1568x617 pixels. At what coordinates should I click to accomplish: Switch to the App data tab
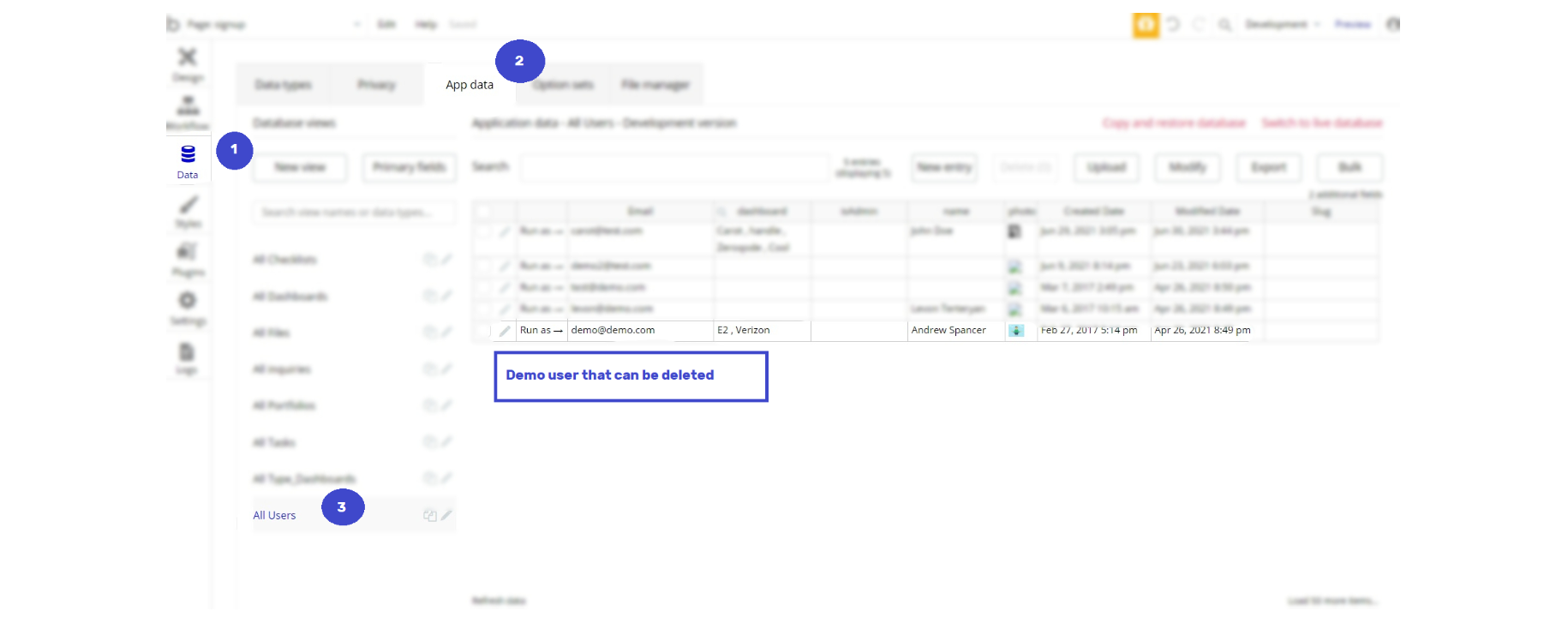pos(470,85)
